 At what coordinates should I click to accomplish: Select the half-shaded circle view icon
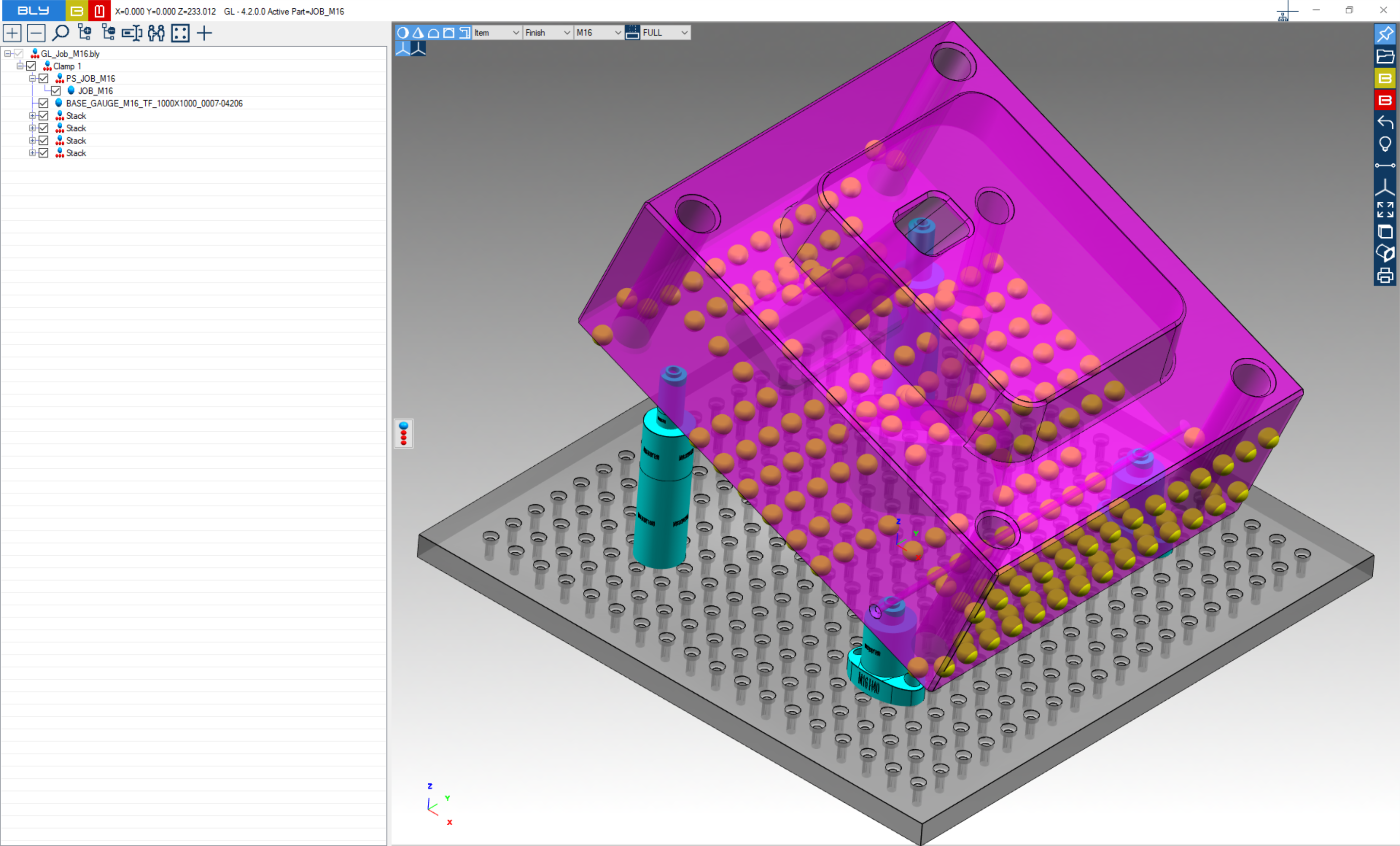403,33
